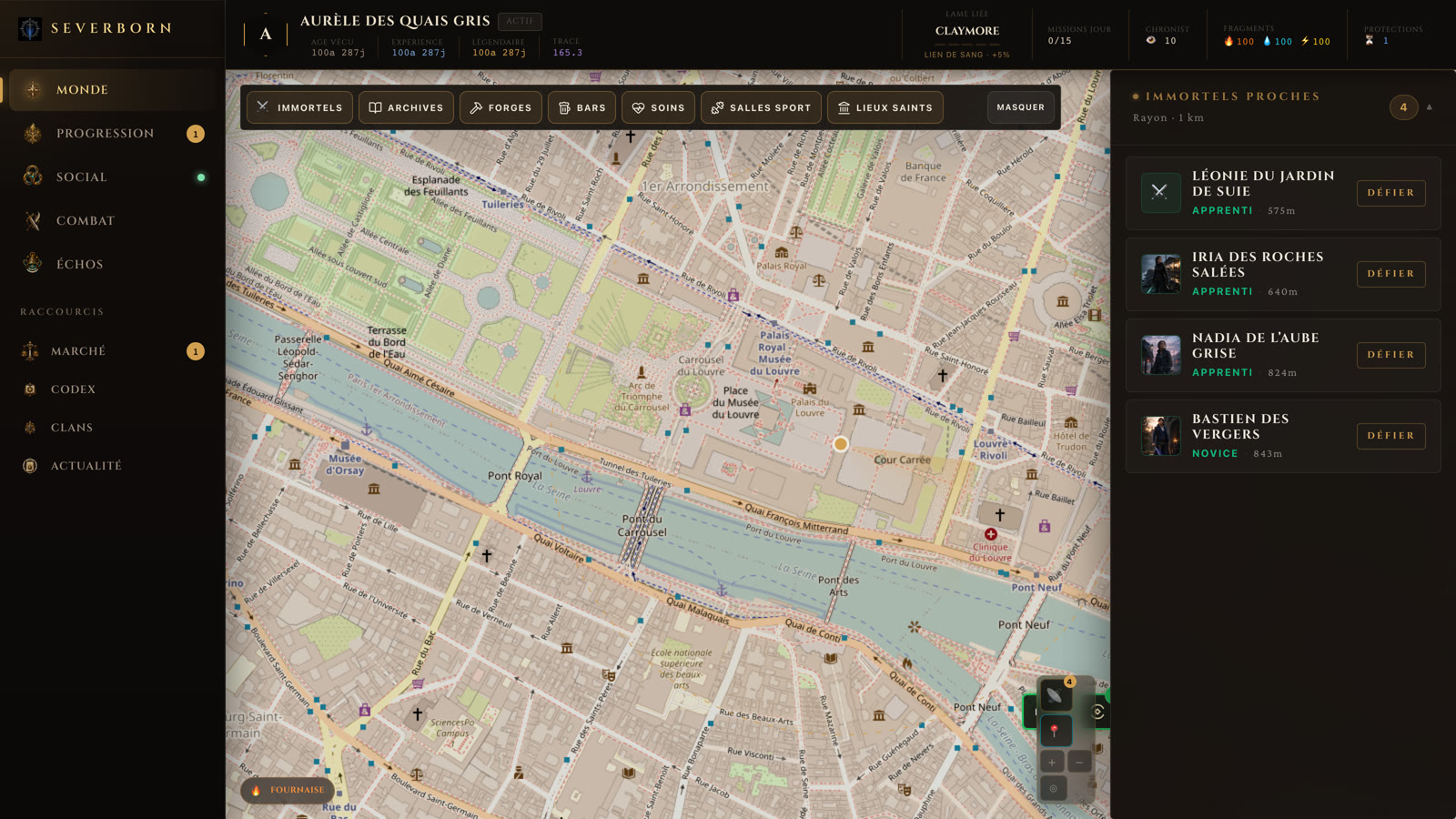Zoom out with the map minus button
Image resolution: width=1456 pixels, height=819 pixels.
coord(1079,762)
